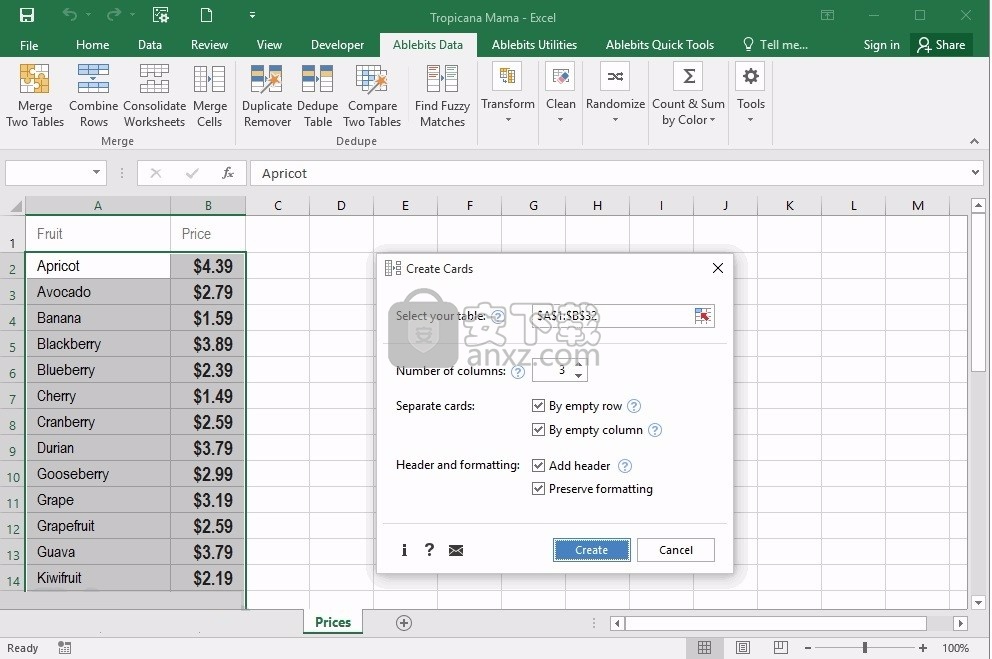Collapse the ribbon with chevron
Image resolution: width=992 pixels, height=659 pixels.
974,141
